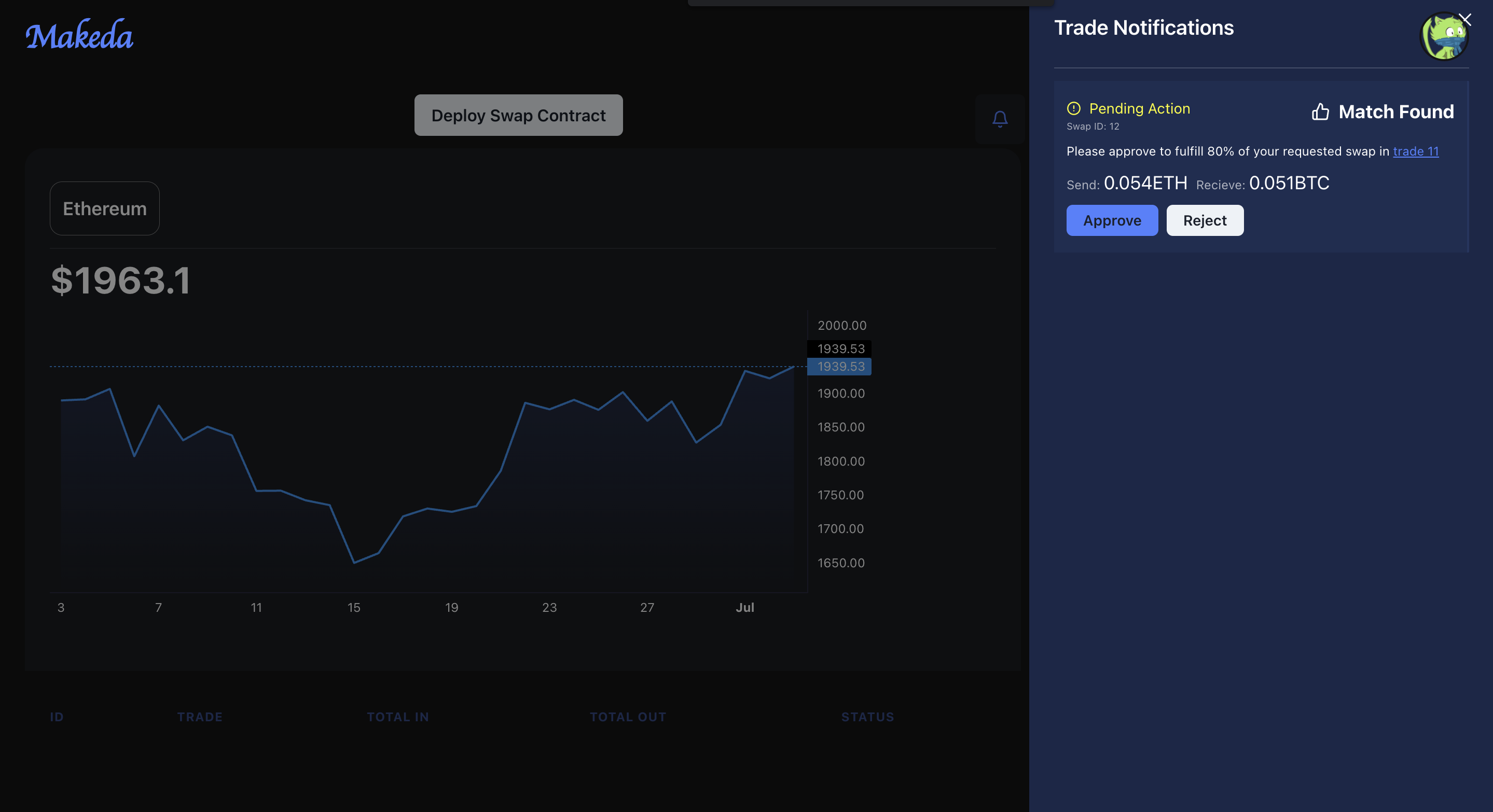The image size is (1493, 812).
Task: Reject the pending swap
Action: (1205, 220)
